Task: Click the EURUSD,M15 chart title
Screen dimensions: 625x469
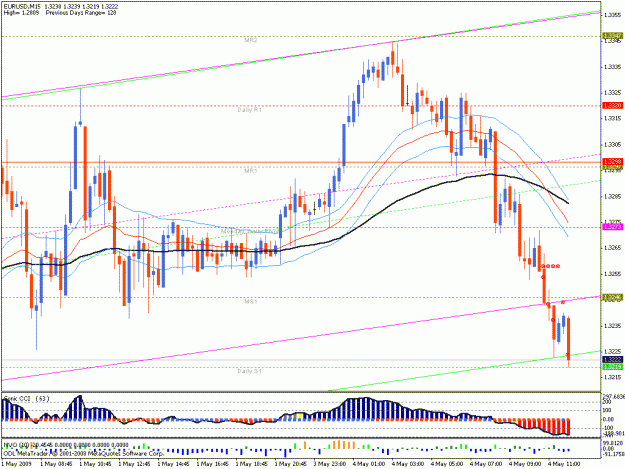Action: click(21, 7)
